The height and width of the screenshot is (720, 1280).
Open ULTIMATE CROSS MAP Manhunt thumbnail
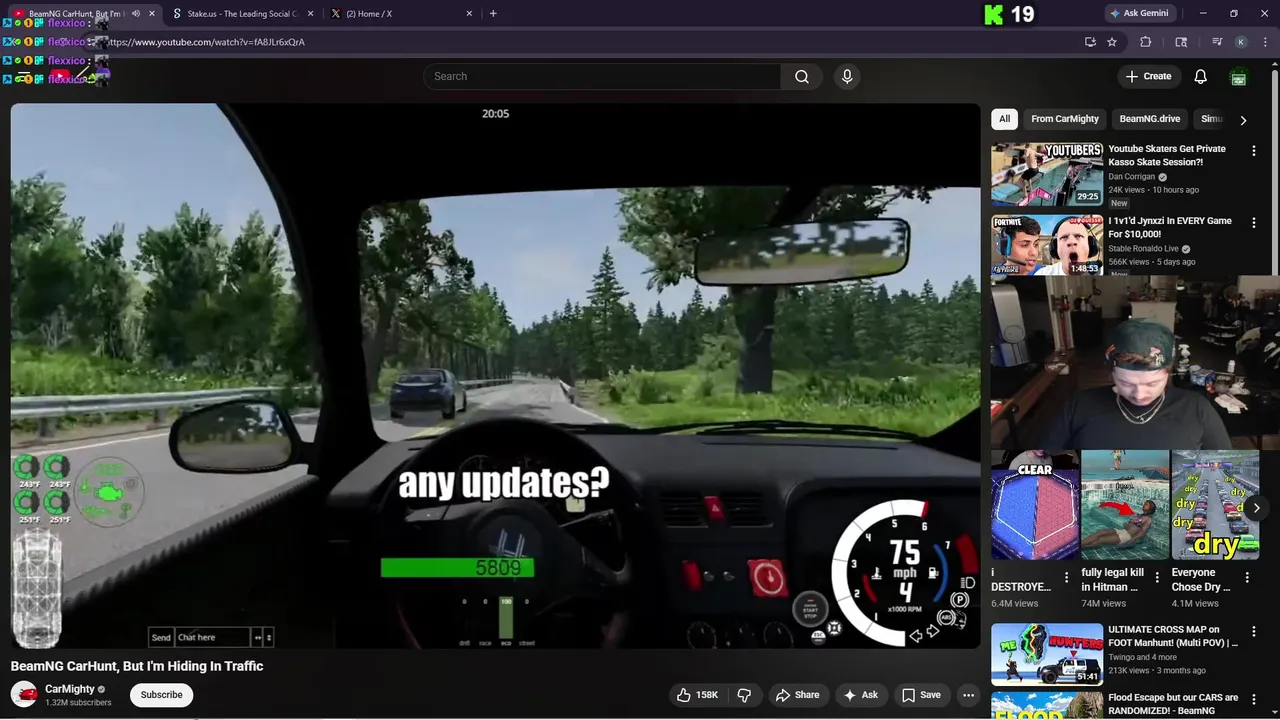(x=1047, y=654)
